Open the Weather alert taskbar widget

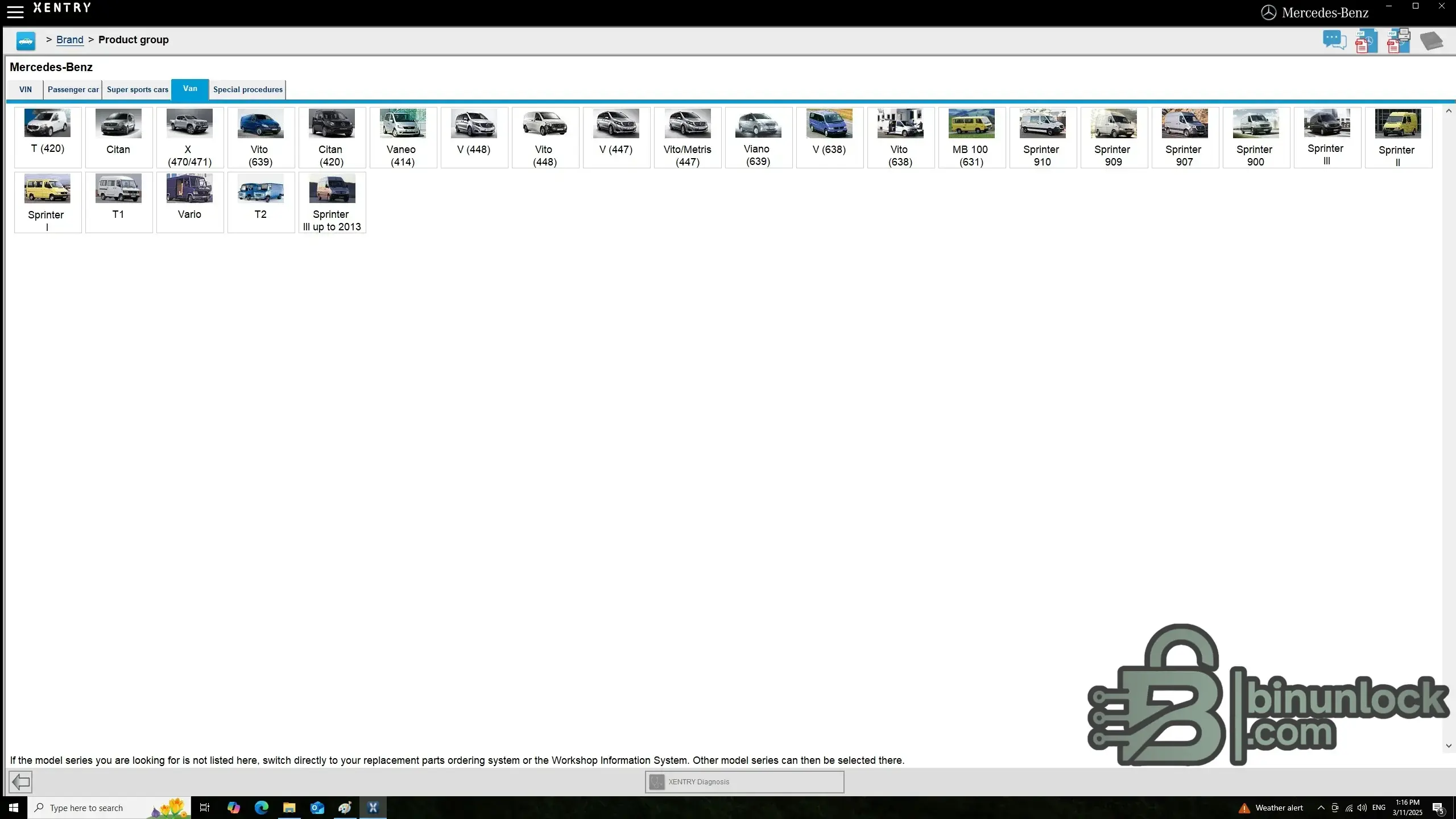(x=1271, y=808)
